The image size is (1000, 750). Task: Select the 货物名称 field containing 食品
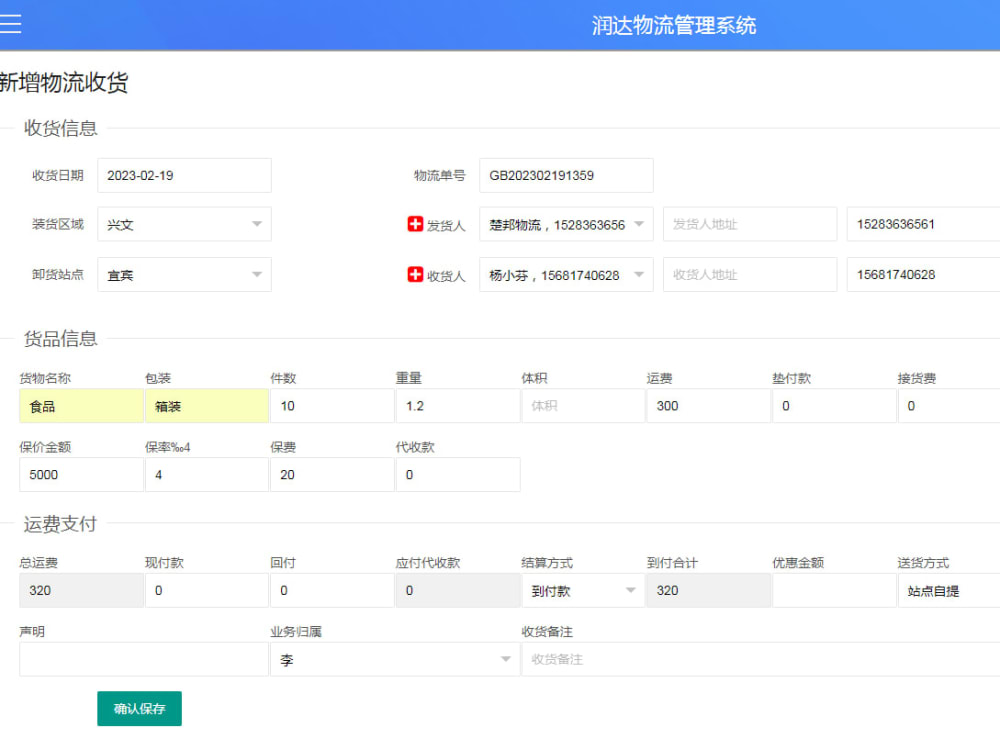pyautogui.click(x=80, y=405)
